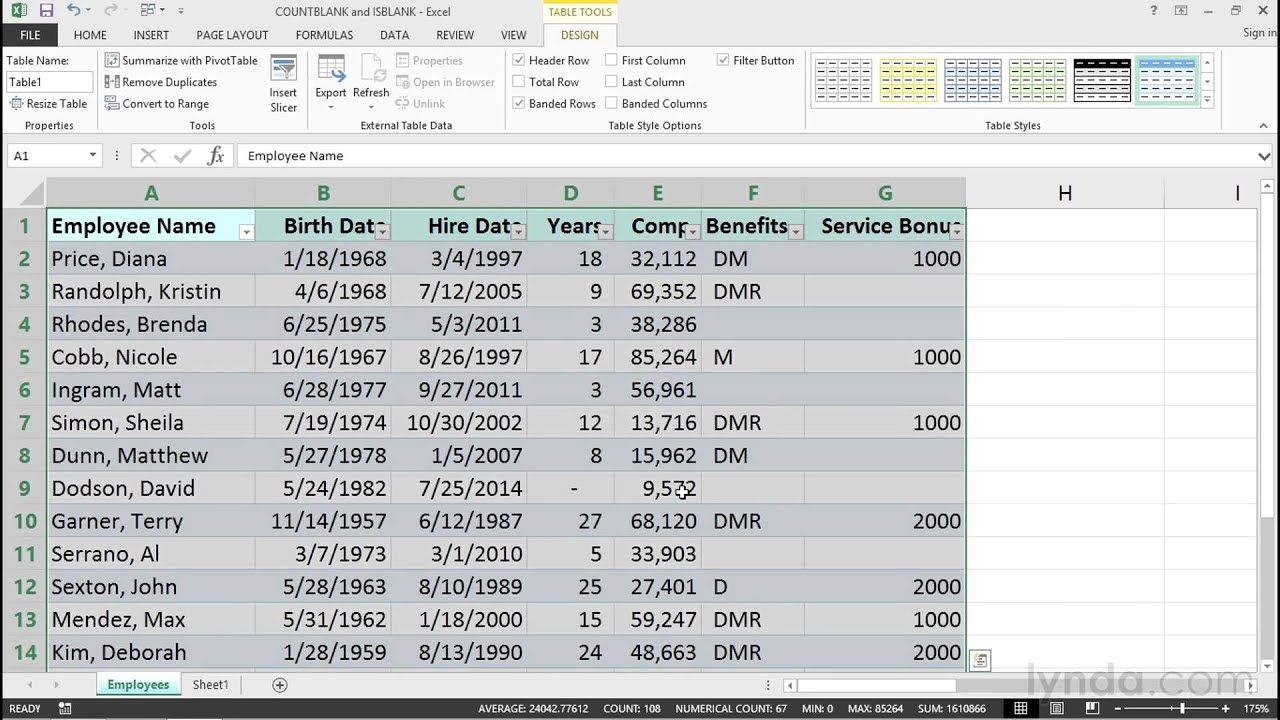Switch to Sheet1

pos(210,684)
